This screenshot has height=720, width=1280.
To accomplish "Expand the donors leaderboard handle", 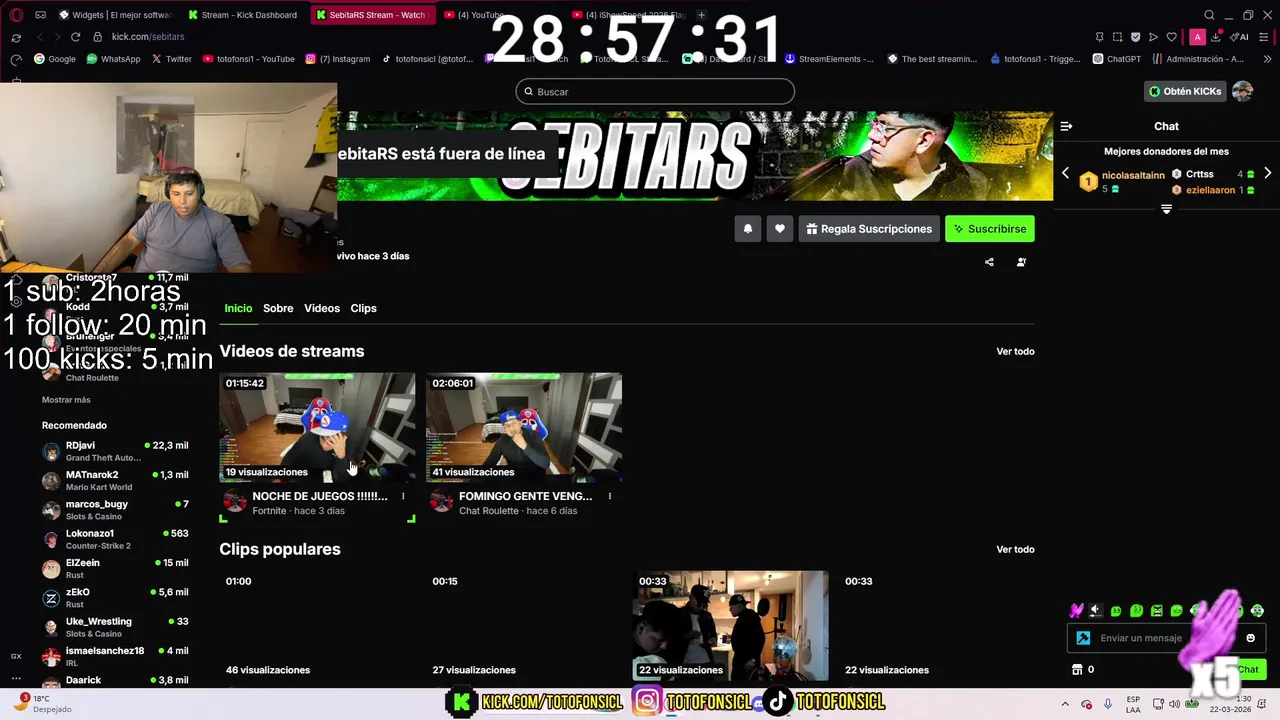I will coord(1166,209).
